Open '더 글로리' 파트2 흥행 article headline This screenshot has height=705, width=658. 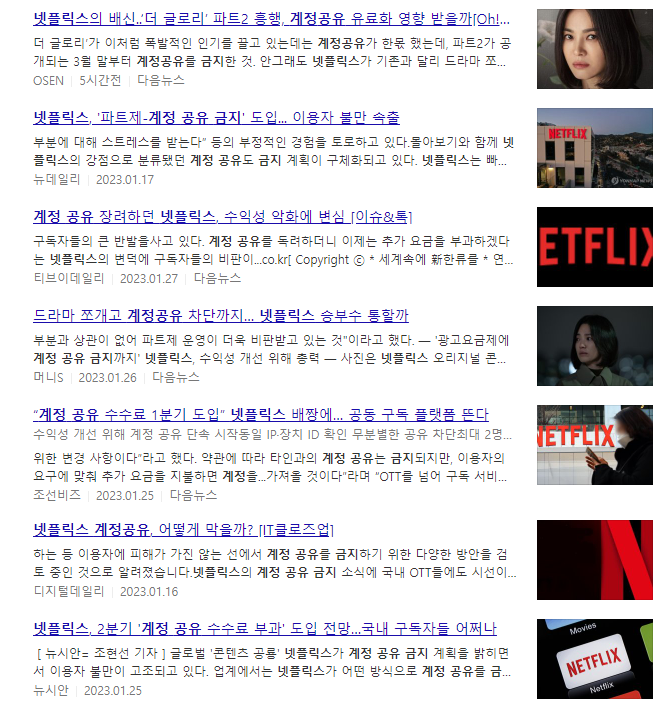tap(271, 19)
